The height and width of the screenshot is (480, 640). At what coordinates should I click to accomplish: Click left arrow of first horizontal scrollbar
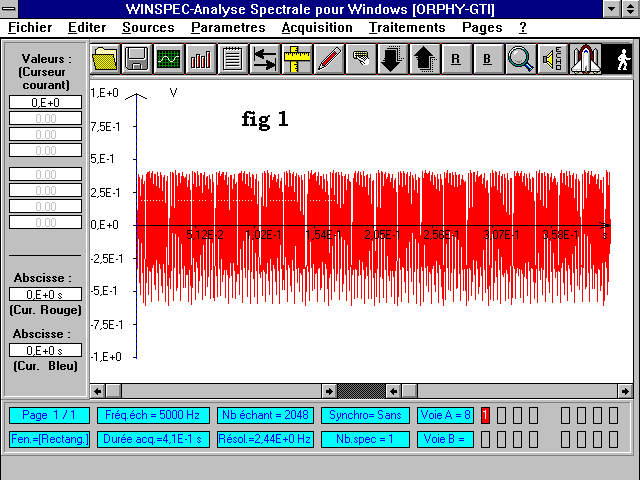coord(98,391)
